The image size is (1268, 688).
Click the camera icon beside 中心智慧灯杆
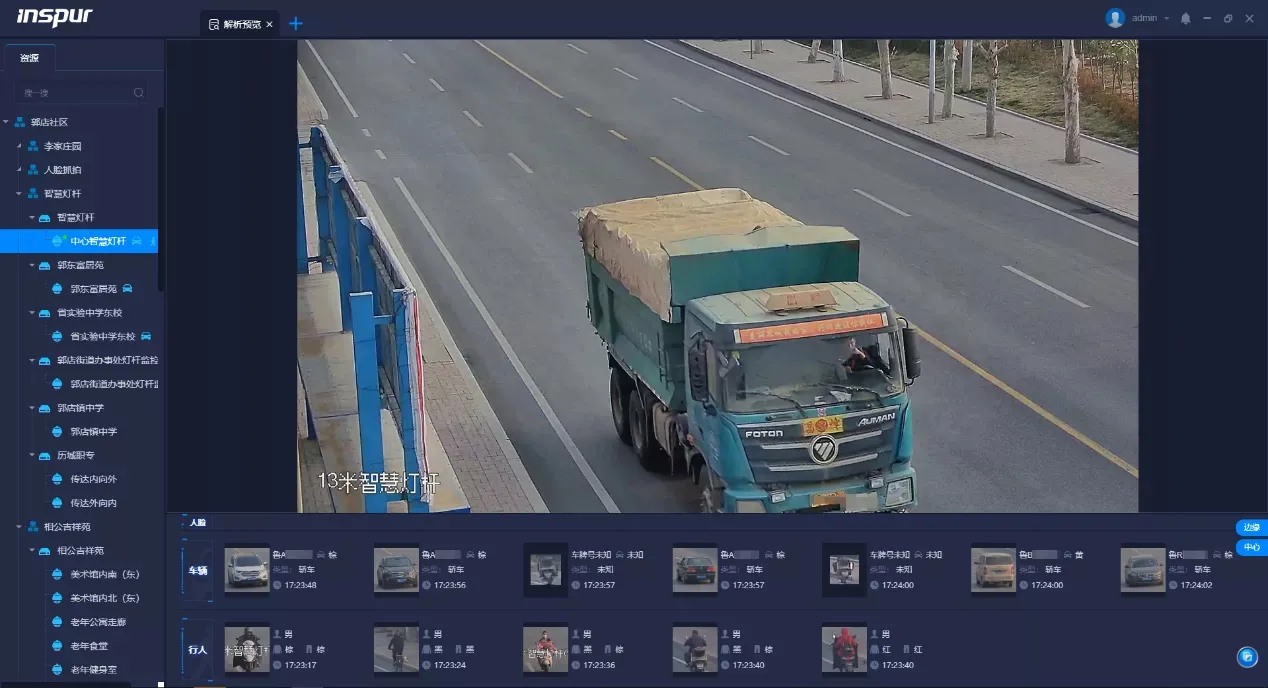(x=57, y=241)
